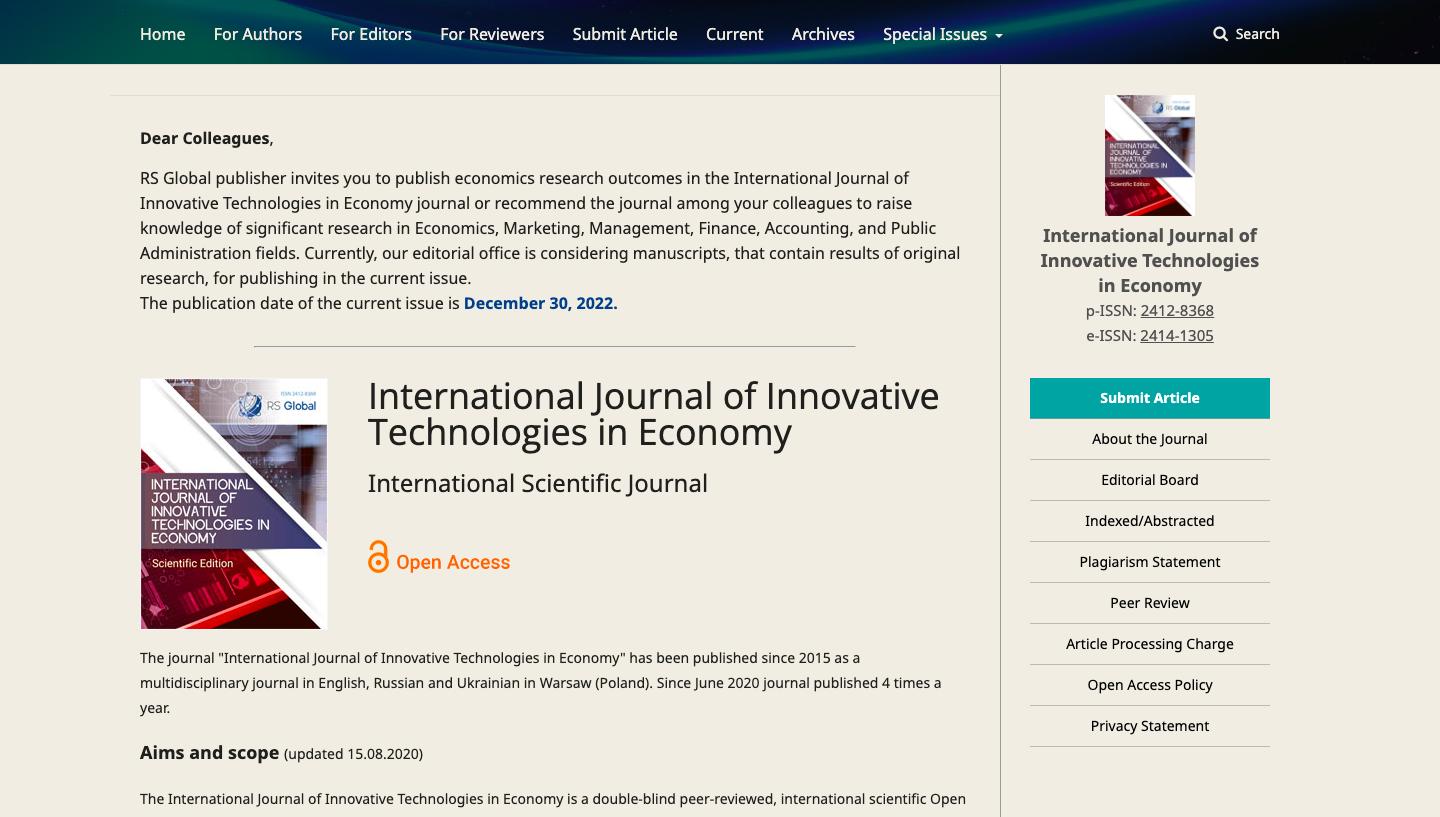Open the Peer Review sidebar link
The image size is (1440, 817).
pyautogui.click(x=1150, y=603)
